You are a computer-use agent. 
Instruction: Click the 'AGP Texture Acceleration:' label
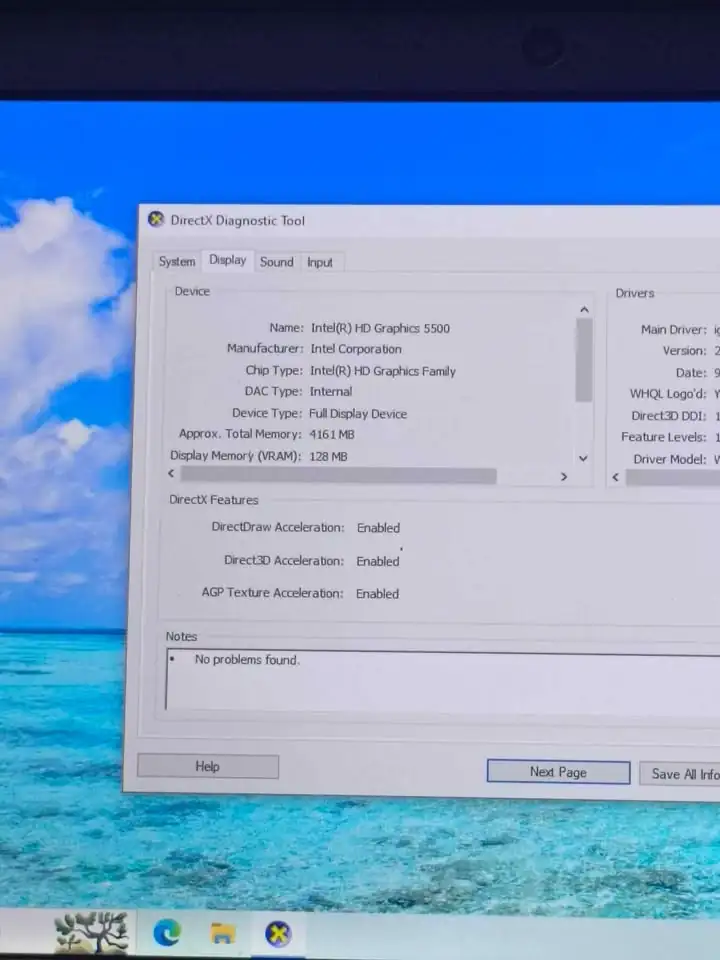[272, 593]
